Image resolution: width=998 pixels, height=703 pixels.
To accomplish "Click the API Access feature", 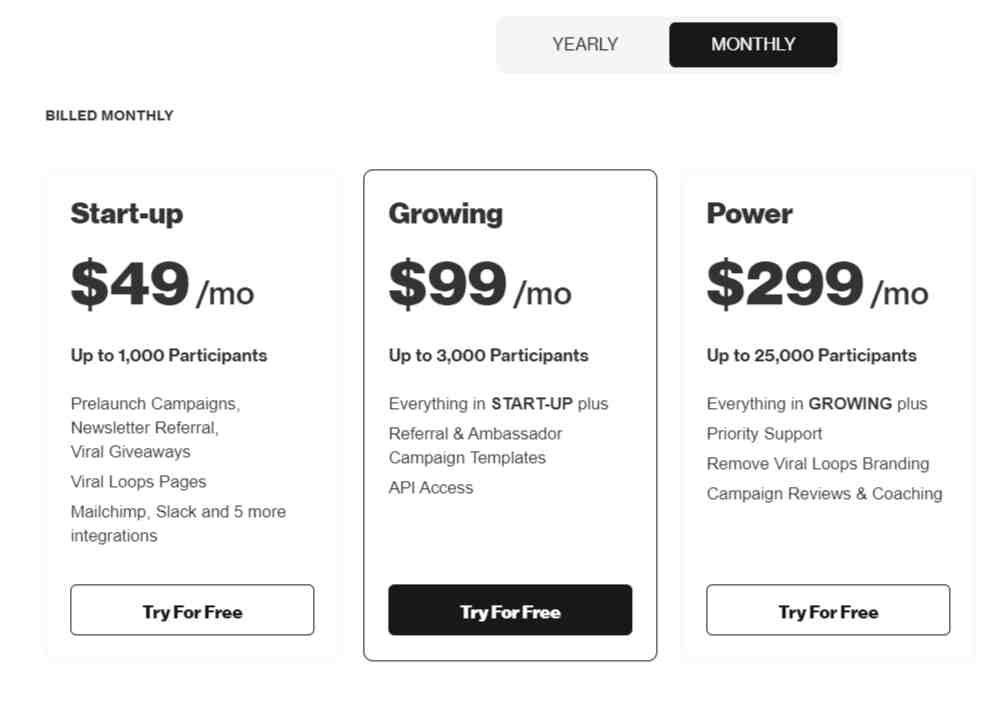I will (431, 488).
